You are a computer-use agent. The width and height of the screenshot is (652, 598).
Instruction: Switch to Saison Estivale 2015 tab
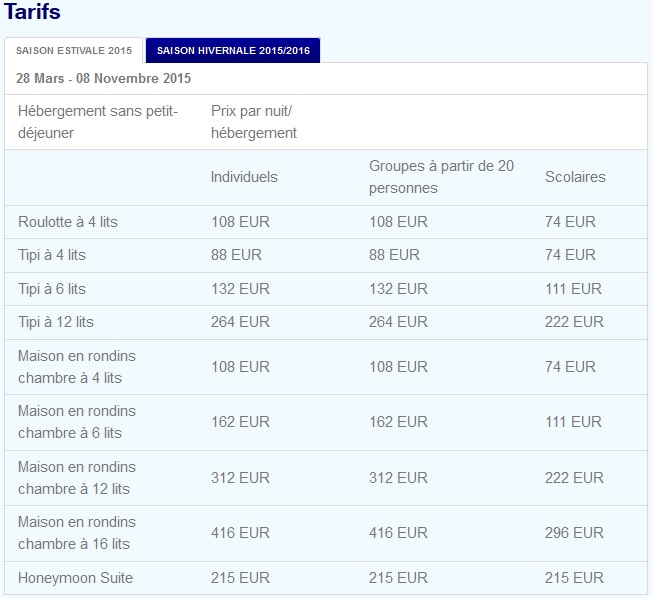pos(74,50)
